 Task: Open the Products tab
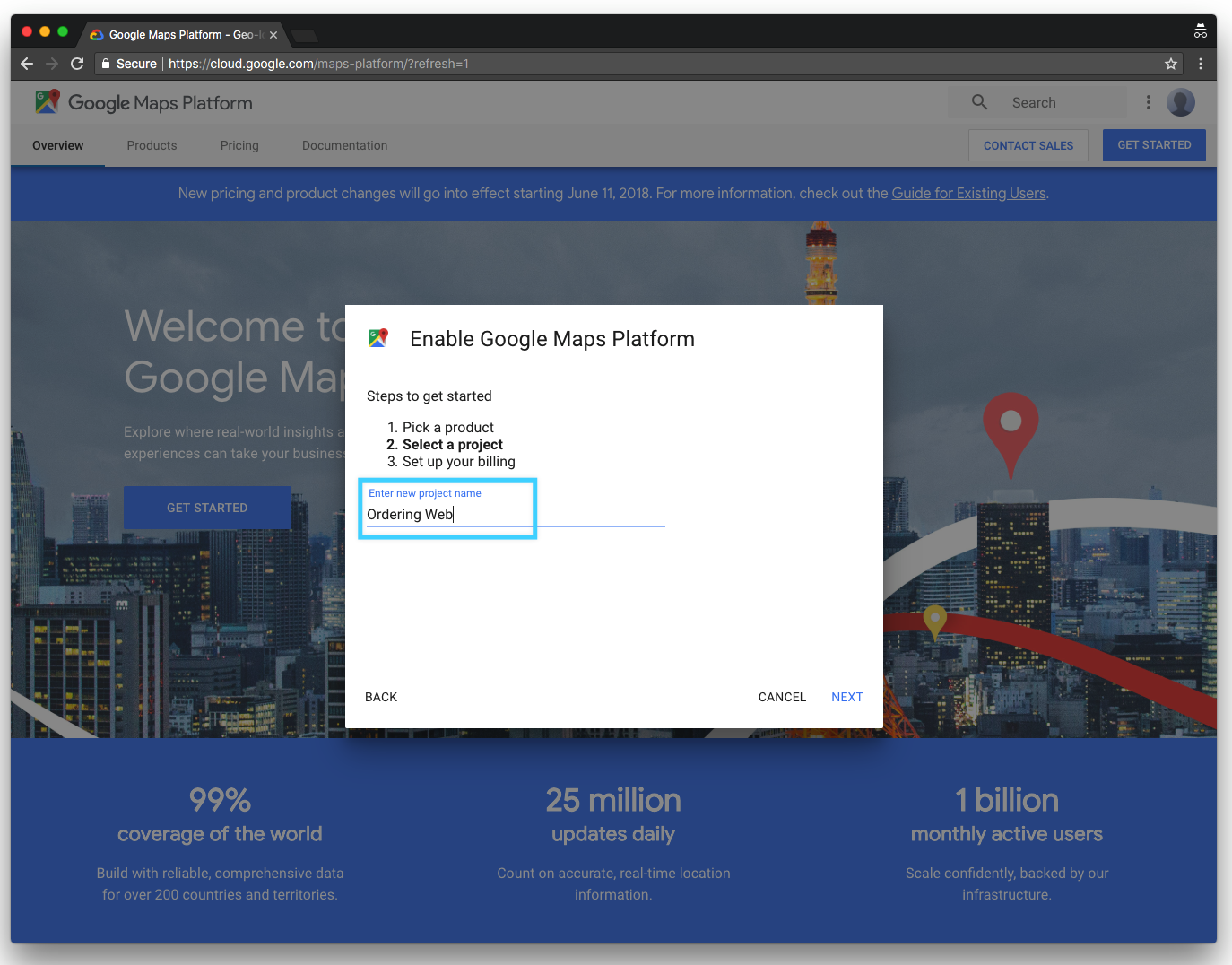click(152, 145)
